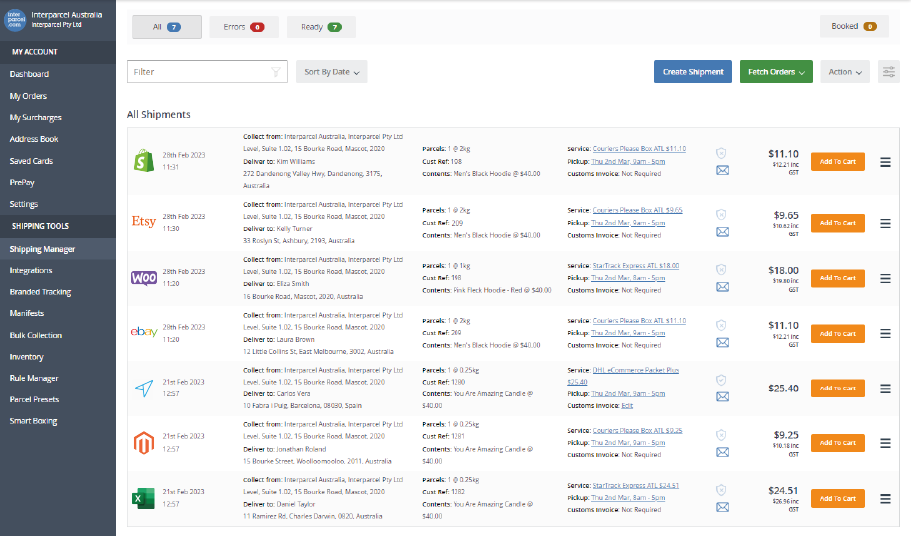Expand the Sort By Date dropdown
The height and width of the screenshot is (537, 911).
332,72
